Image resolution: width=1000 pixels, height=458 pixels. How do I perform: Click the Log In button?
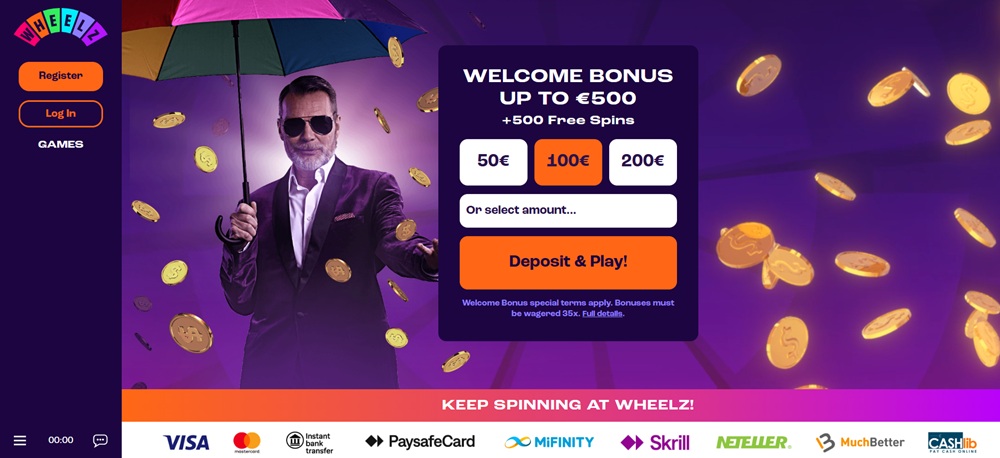pyautogui.click(x=61, y=114)
